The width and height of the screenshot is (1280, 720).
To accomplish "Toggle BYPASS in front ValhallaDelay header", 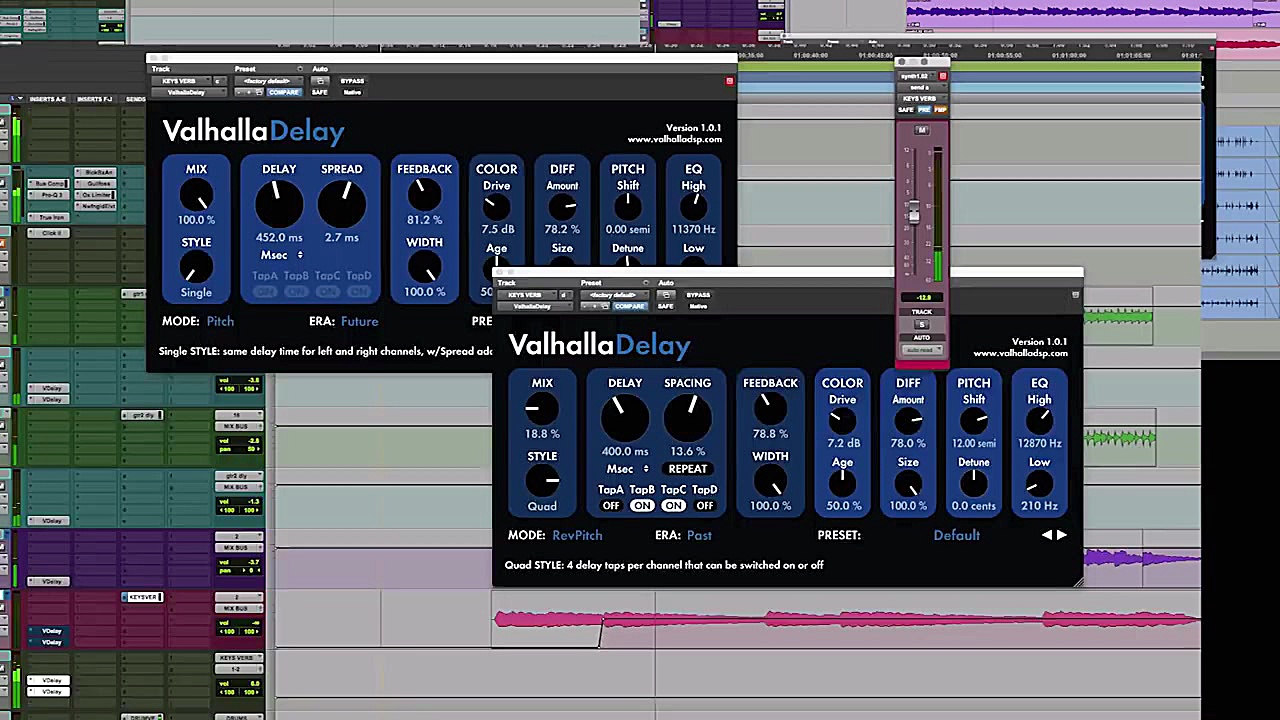I will point(698,295).
